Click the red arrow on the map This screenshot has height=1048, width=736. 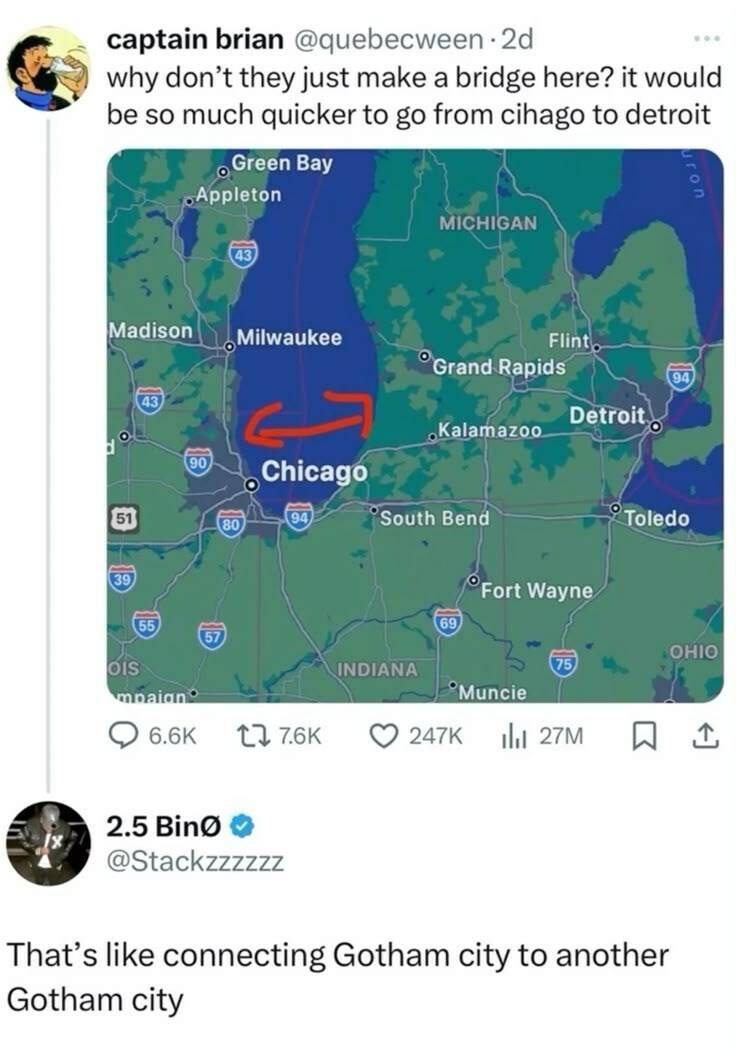click(x=309, y=418)
